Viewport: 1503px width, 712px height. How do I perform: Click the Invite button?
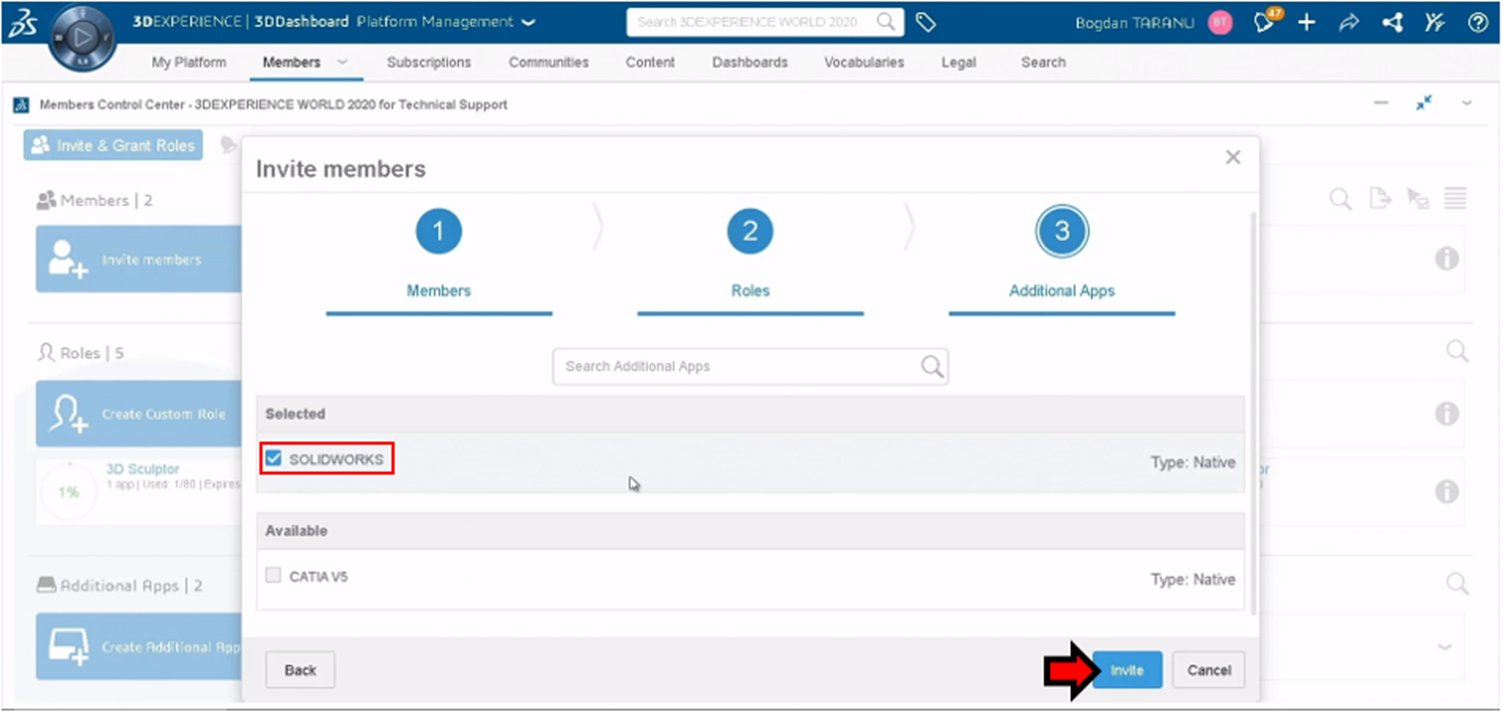[1127, 670]
